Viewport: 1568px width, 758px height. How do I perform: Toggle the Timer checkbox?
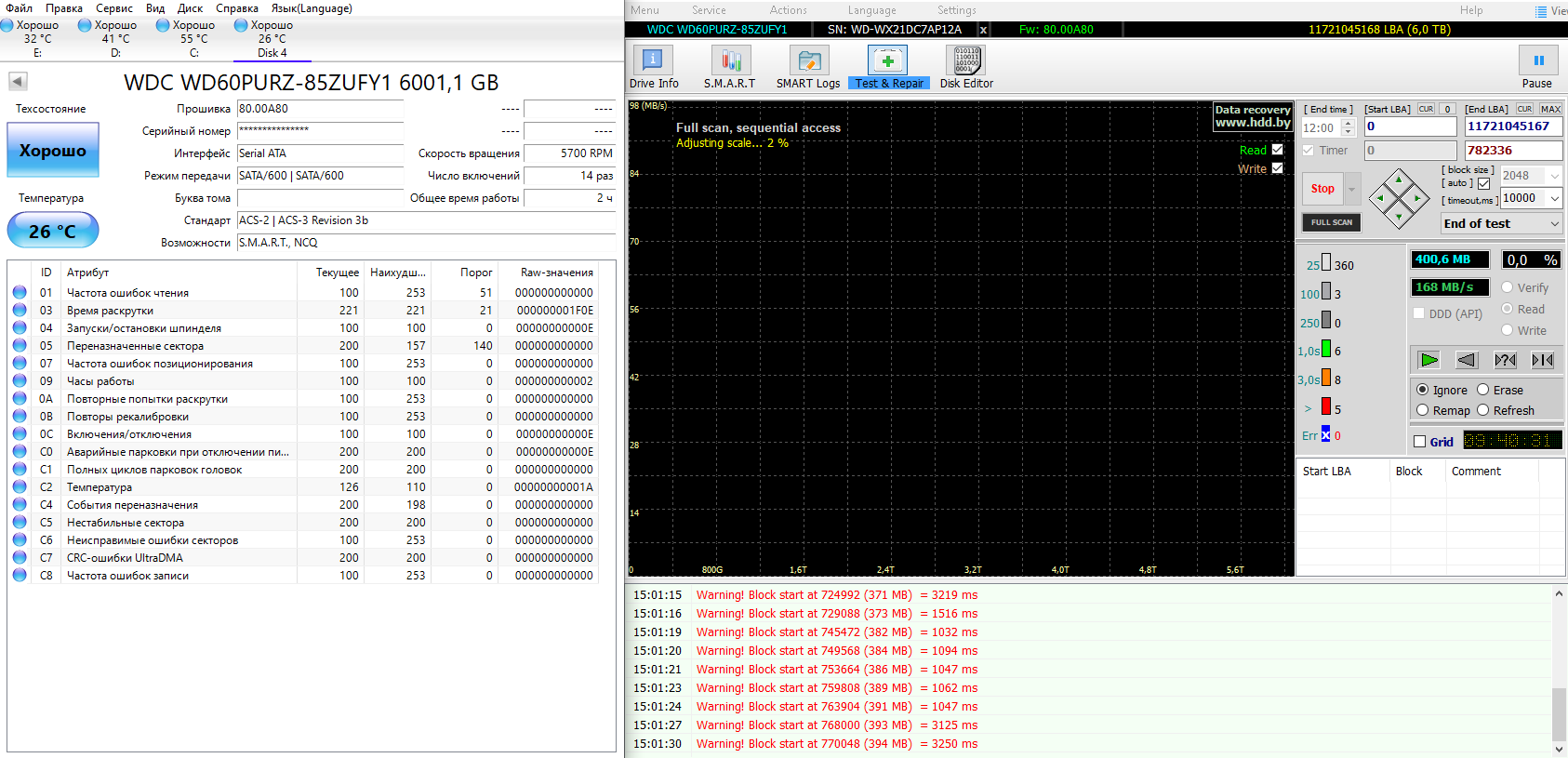point(1309,150)
